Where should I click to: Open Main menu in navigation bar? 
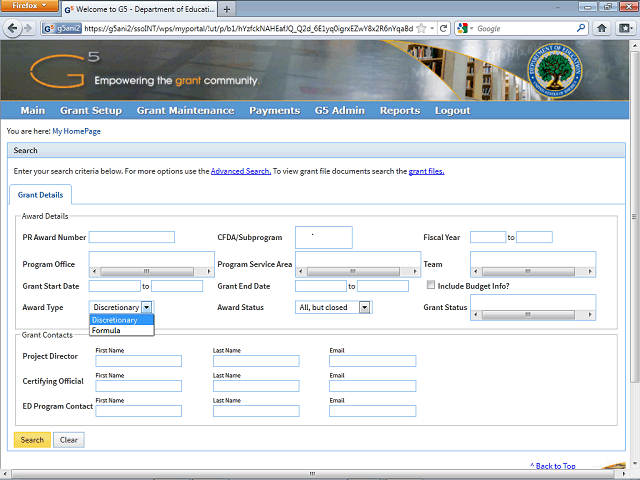(x=33, y=111)
